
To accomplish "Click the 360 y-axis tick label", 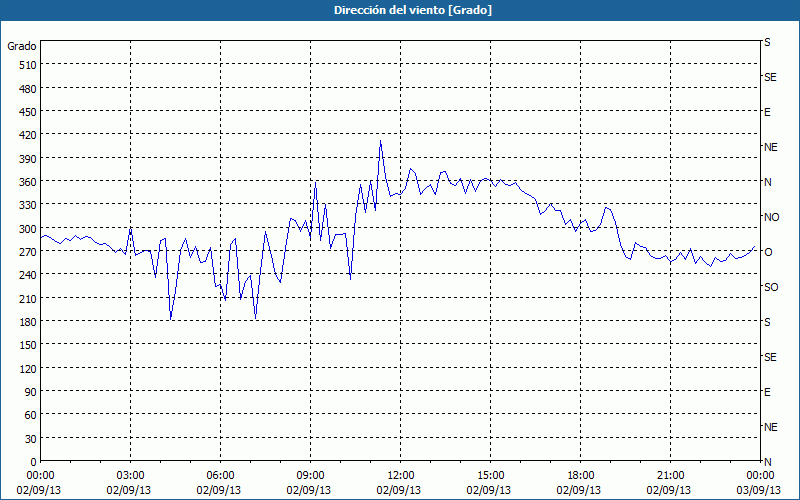I will 28,182.
